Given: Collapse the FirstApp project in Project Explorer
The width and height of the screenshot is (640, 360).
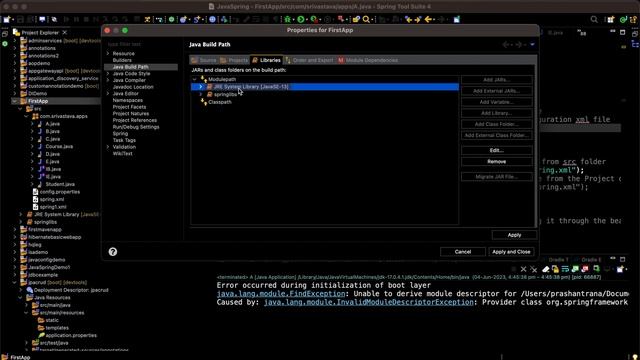Looking at the screenshot, I should coord(15,101).
